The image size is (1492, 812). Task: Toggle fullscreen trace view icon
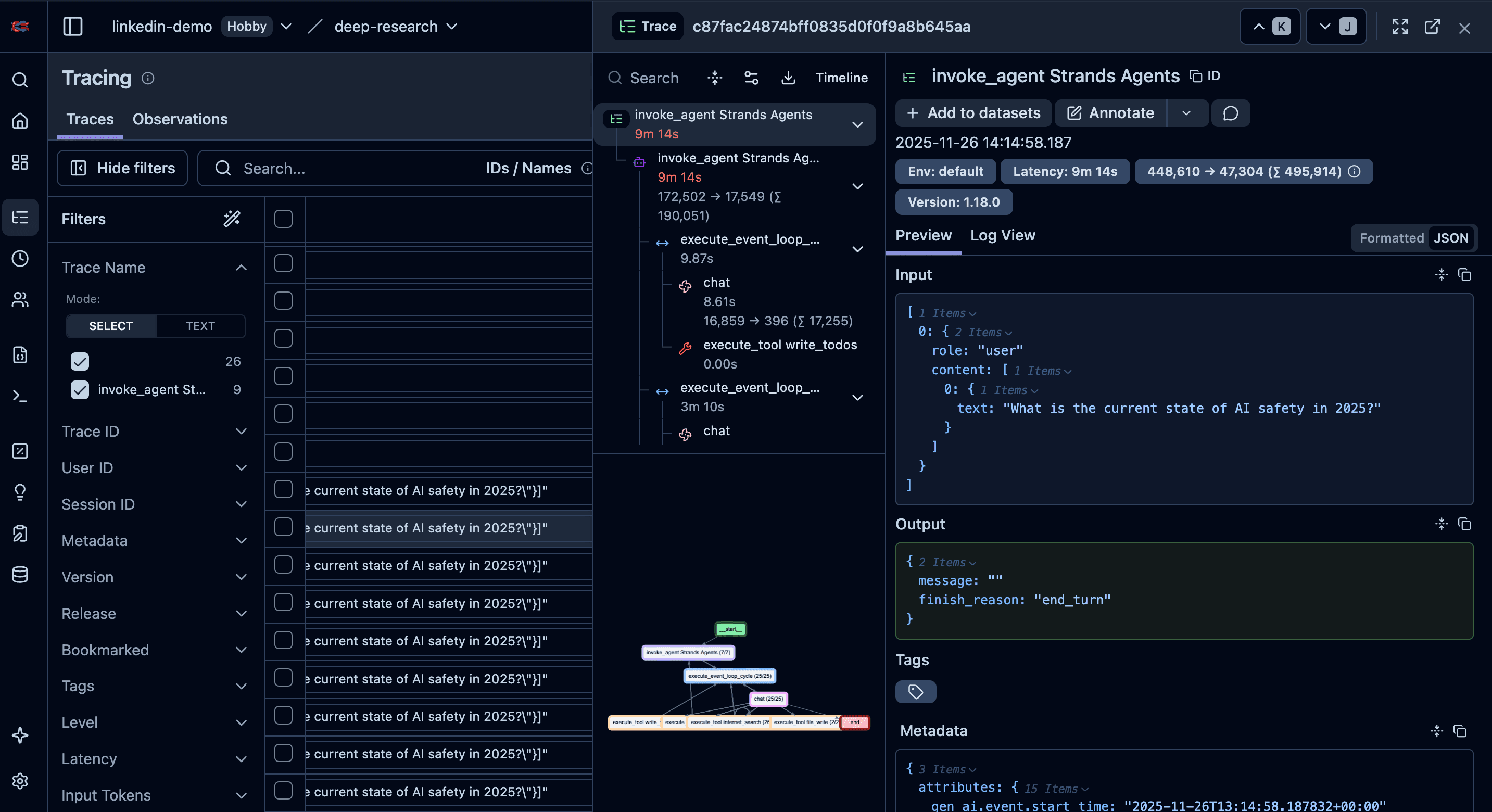(x=1400, y=27)
